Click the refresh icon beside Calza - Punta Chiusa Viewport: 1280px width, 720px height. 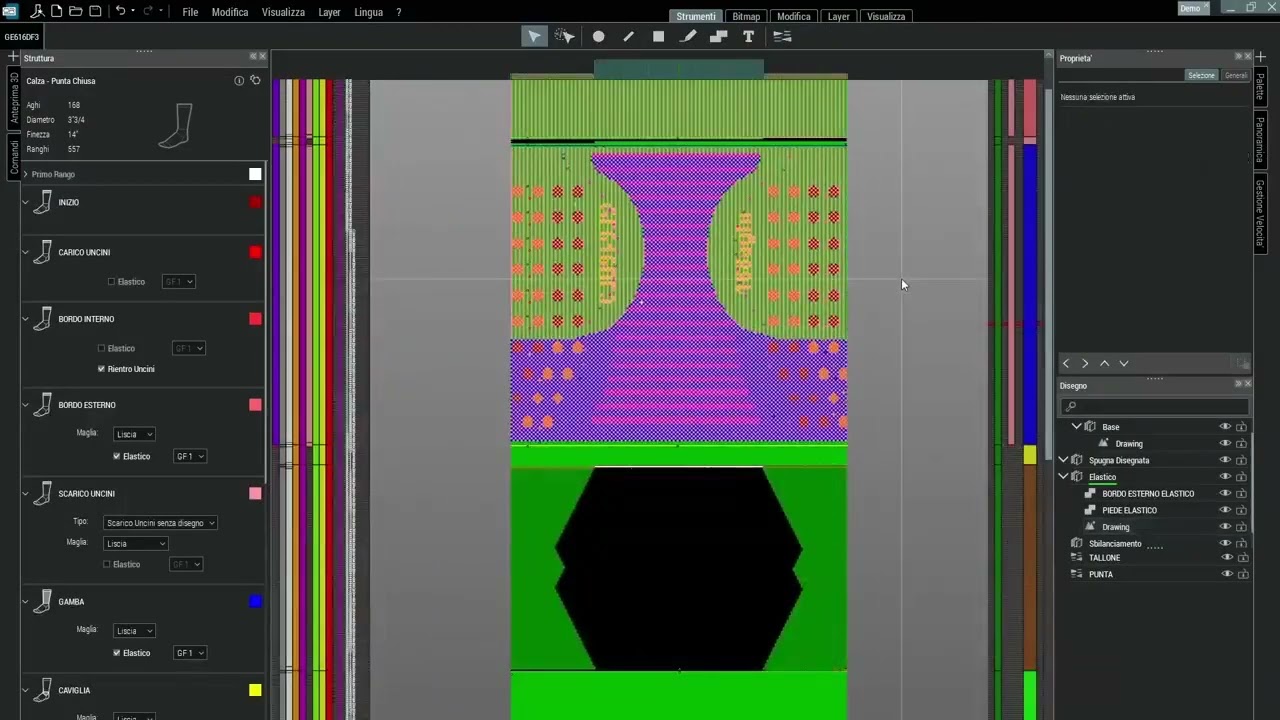tap(255, 80)
